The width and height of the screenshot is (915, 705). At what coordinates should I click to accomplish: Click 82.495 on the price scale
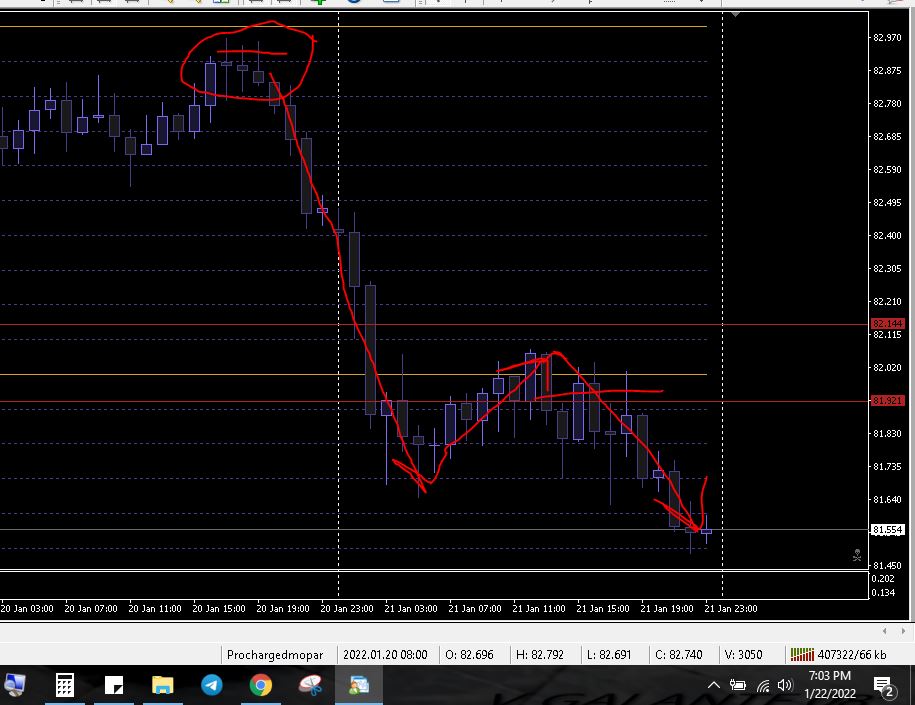tap(887, 203)
